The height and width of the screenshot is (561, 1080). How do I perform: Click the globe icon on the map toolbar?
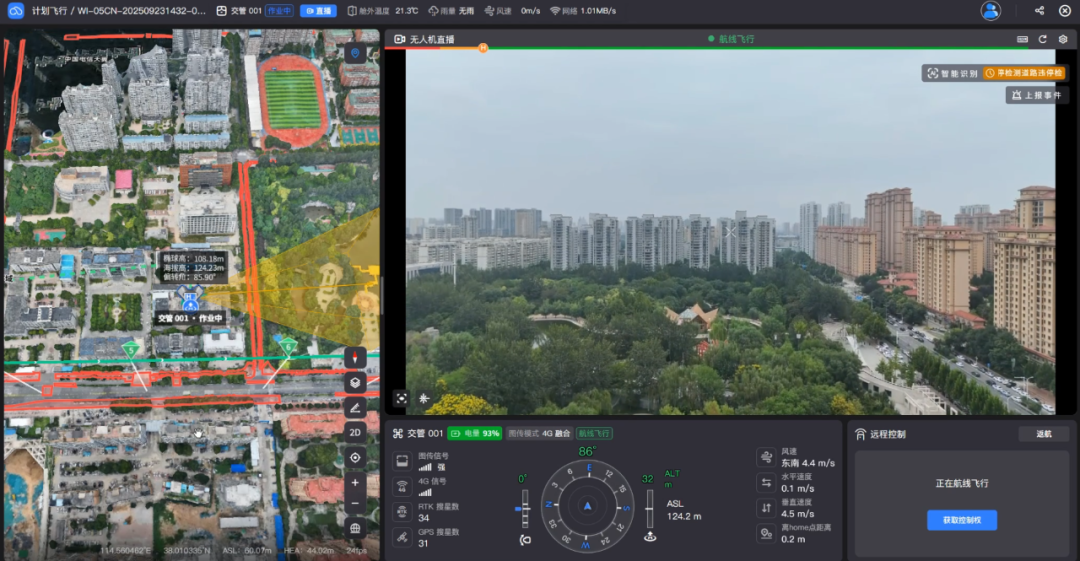tap(355, 527)
